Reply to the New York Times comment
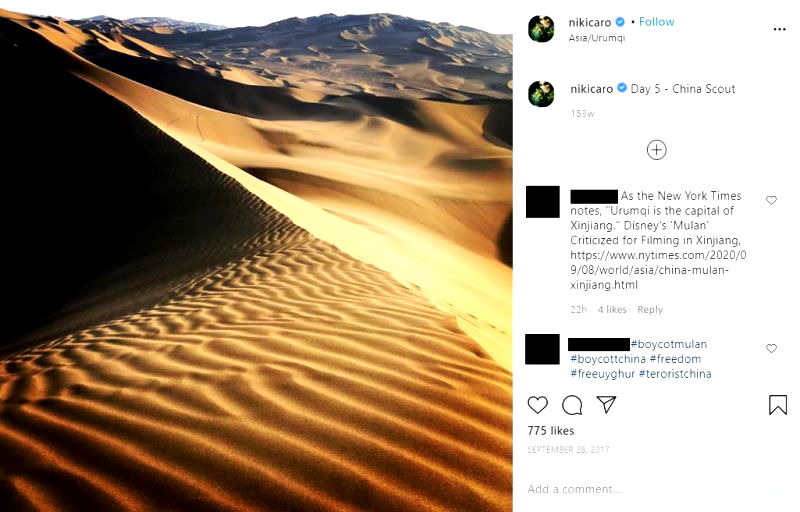Image resolution: width=800 pixels, height=512 pixels. coord(649,310)
